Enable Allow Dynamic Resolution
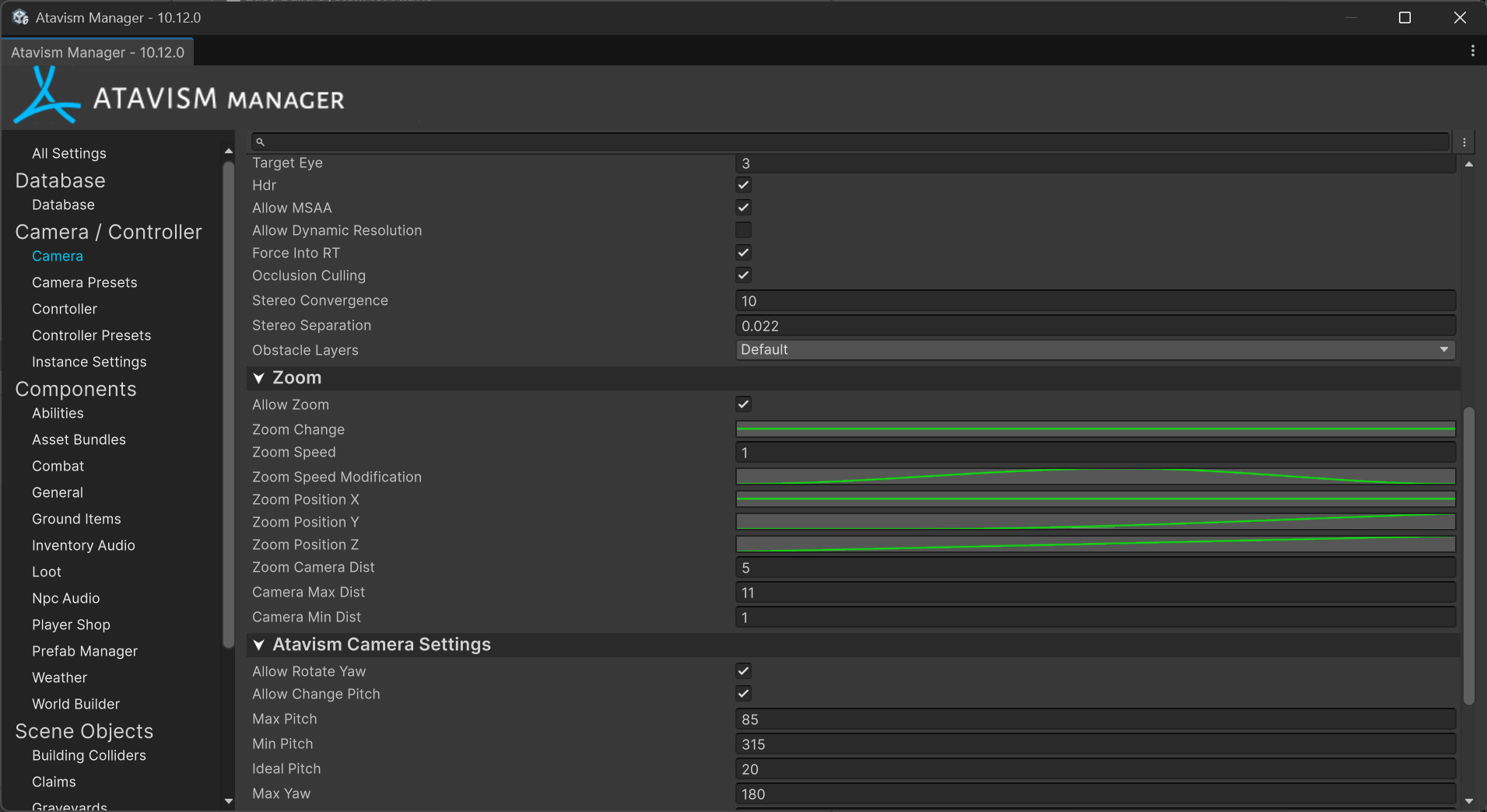This screenshot has width=1487, height=812. click(743, 230)
